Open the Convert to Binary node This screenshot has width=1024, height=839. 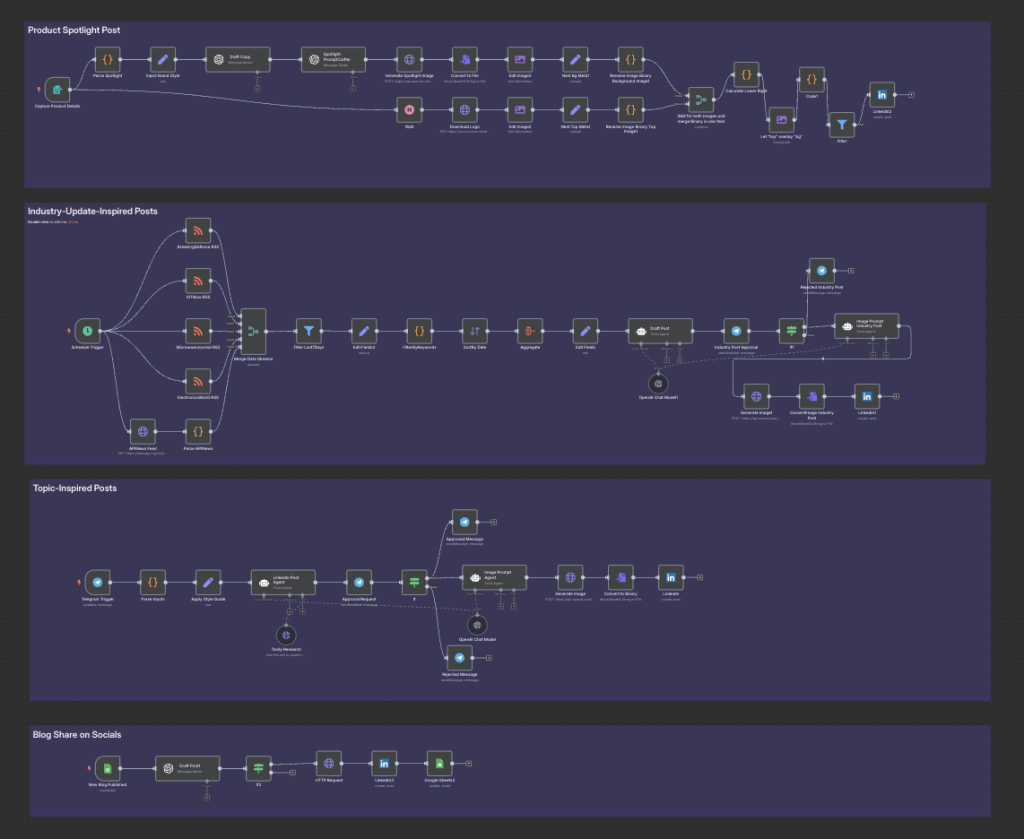click(620, 577)
